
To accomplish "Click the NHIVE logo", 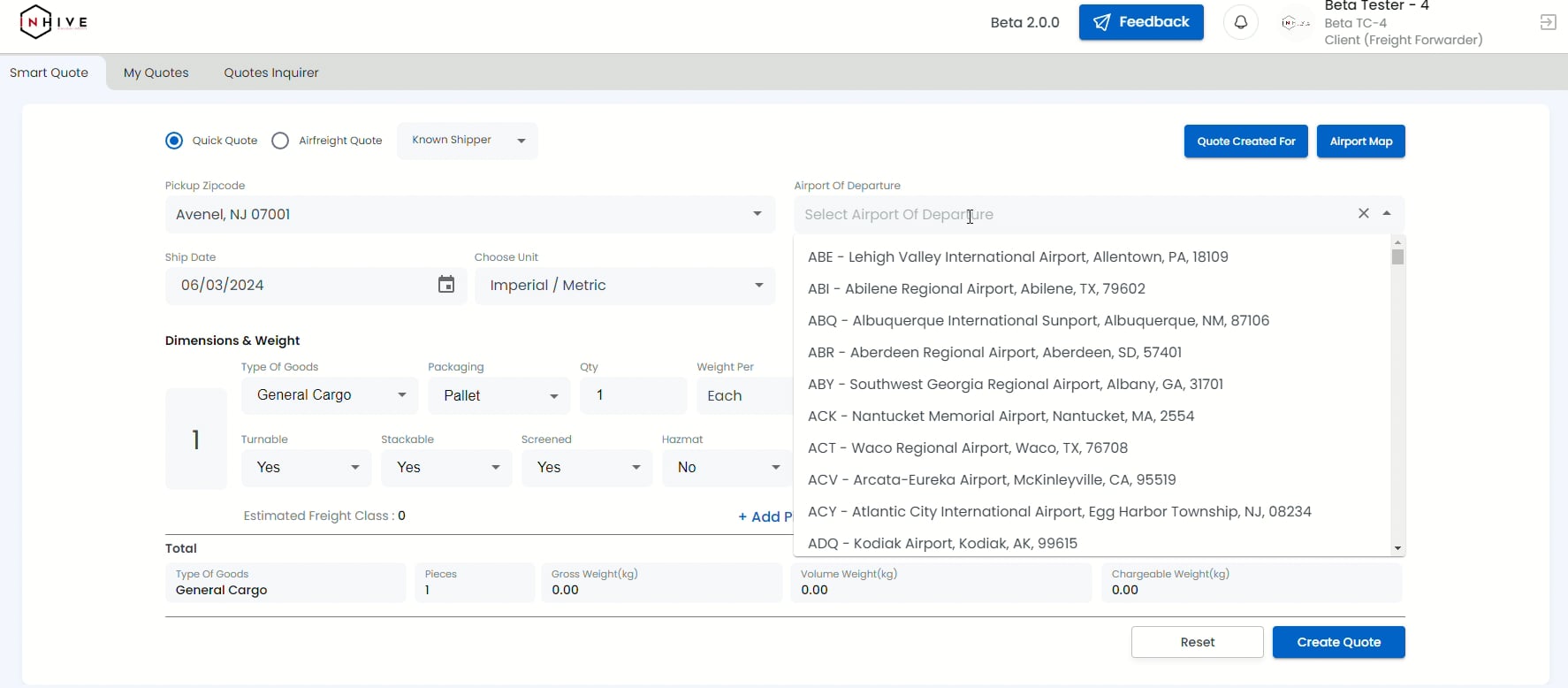I will pos(53,22).
